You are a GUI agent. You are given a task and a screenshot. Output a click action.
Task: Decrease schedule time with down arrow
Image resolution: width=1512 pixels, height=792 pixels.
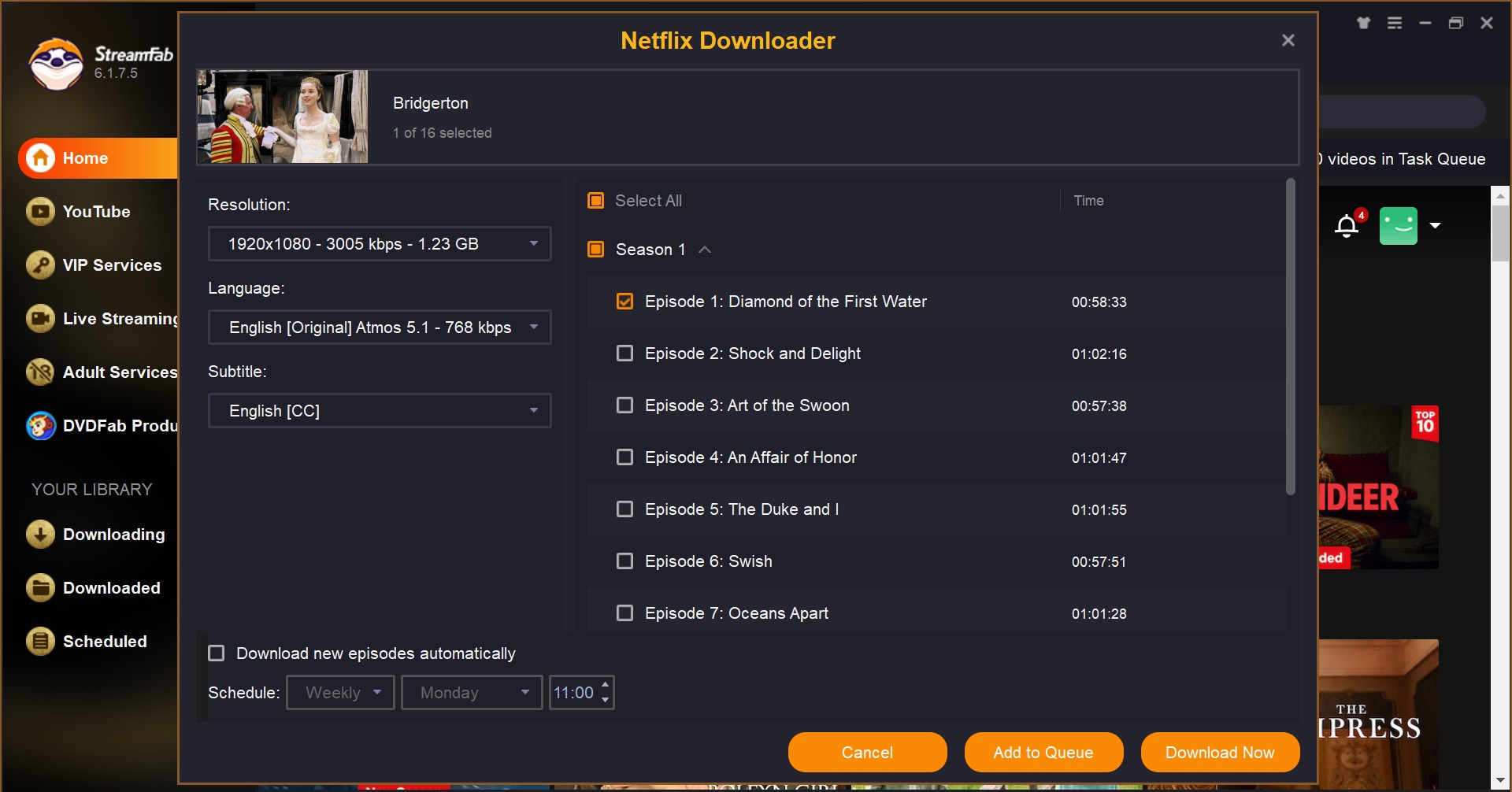click(605, 701)
